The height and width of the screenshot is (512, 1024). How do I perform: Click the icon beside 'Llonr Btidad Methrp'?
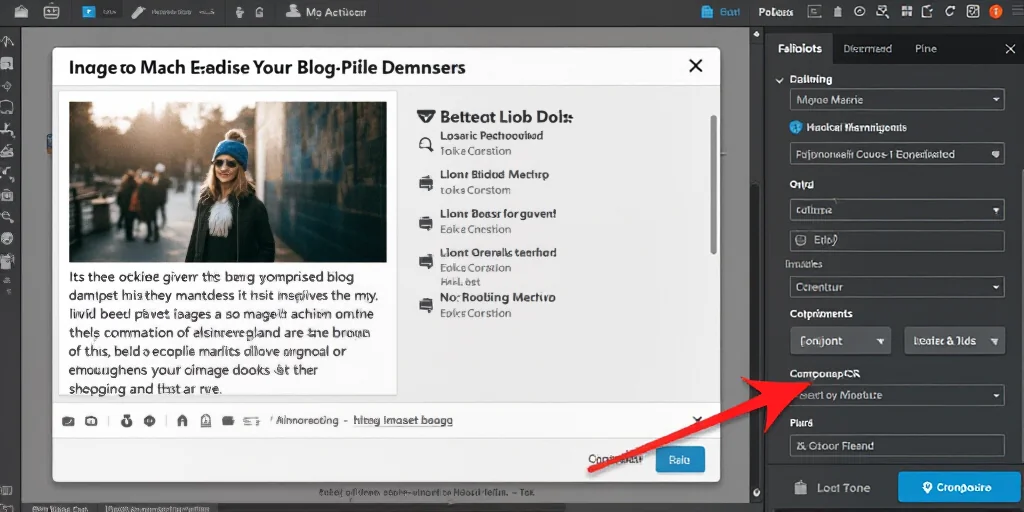tap(426, 184)
